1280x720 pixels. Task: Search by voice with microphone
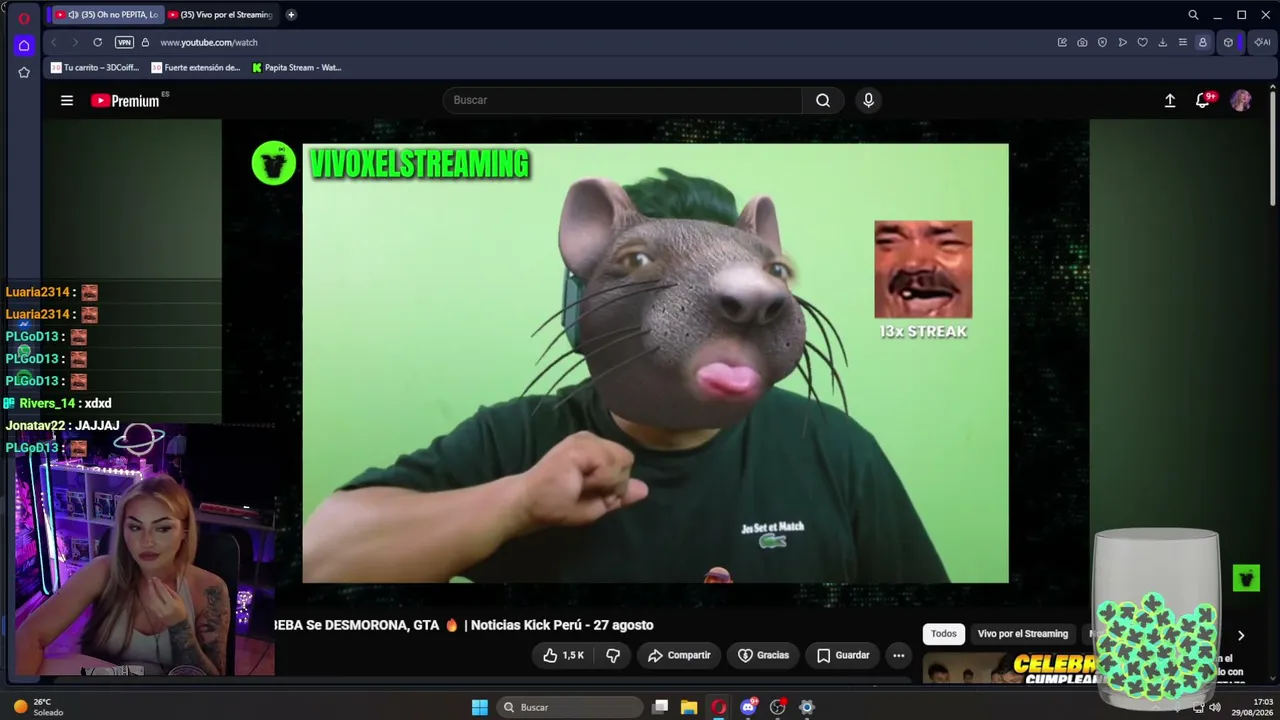click(x=868, y=100)
